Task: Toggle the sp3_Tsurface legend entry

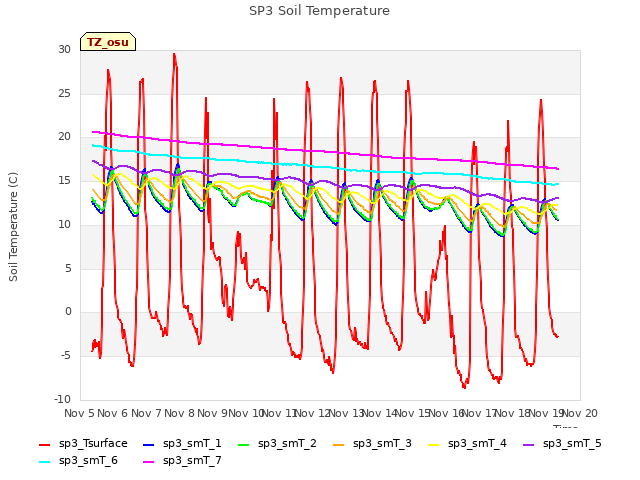Action: click(83, 444)
